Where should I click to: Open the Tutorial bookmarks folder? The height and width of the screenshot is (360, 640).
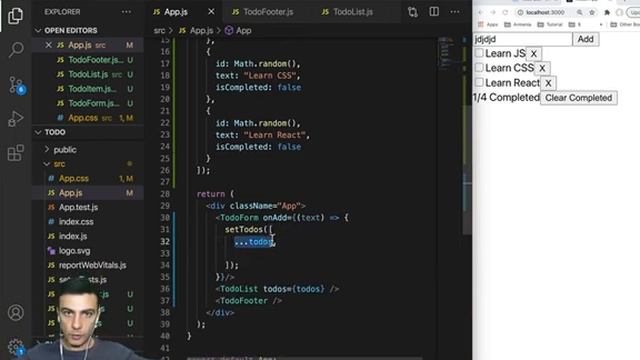pos(550,24)
